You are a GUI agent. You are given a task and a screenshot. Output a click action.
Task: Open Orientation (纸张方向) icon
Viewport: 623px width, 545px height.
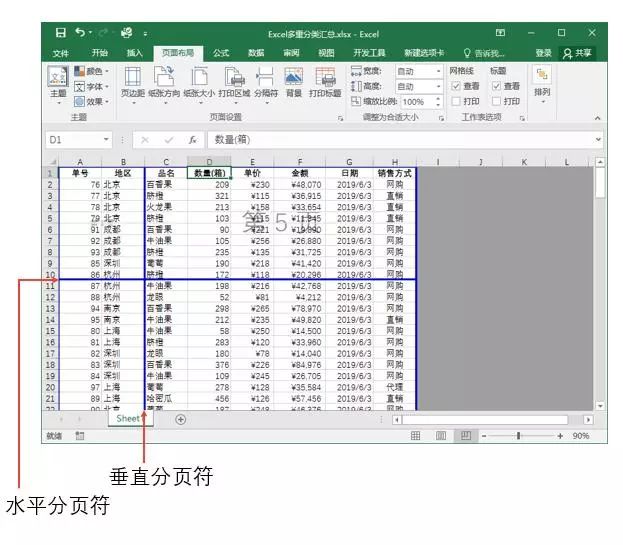click(x=164, y=76)
